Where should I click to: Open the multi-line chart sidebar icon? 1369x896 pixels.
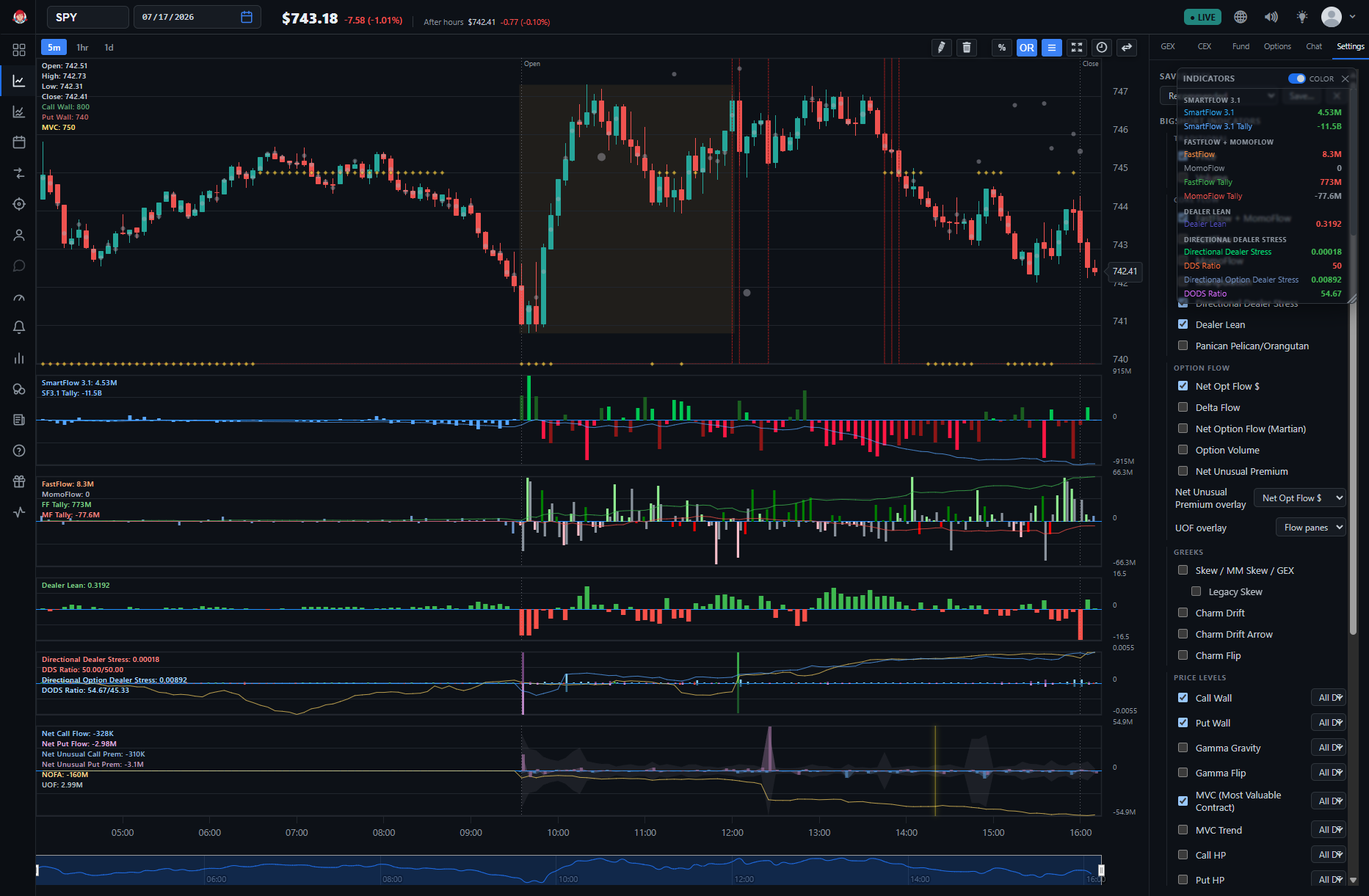pyautogui.click(x=19, y=112)
